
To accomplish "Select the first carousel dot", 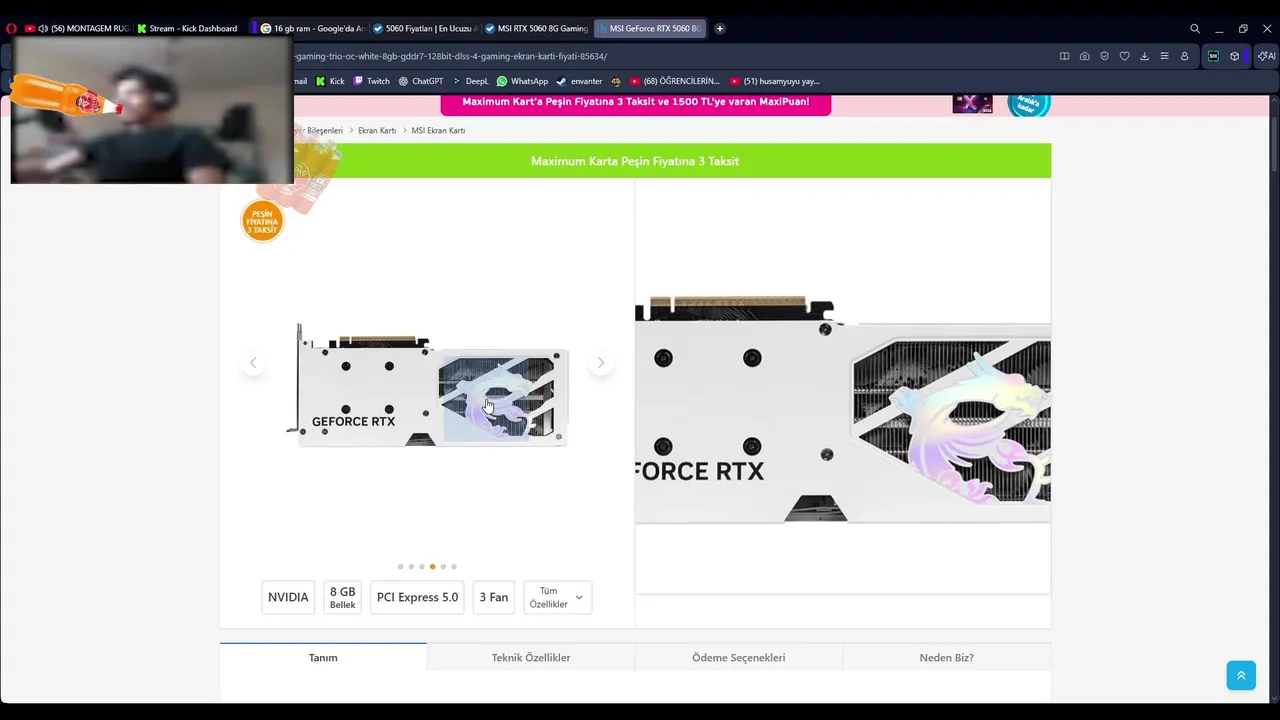I will click(x=401, y=567).
